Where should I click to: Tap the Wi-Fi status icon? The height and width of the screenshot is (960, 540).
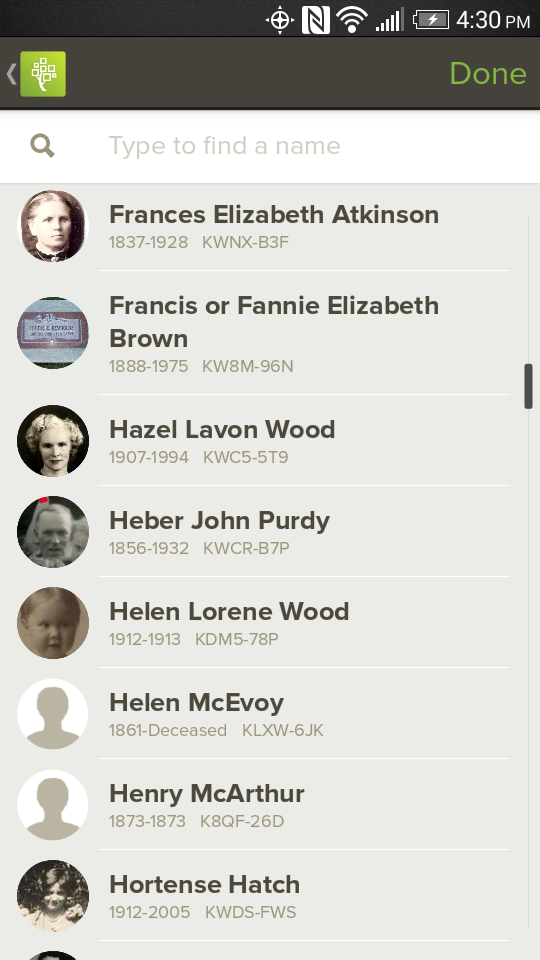[352, 20]
